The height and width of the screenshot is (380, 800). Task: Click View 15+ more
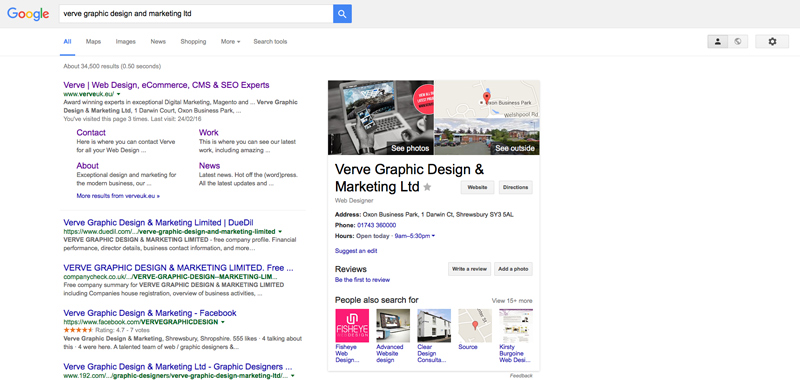tap(512, 300)
